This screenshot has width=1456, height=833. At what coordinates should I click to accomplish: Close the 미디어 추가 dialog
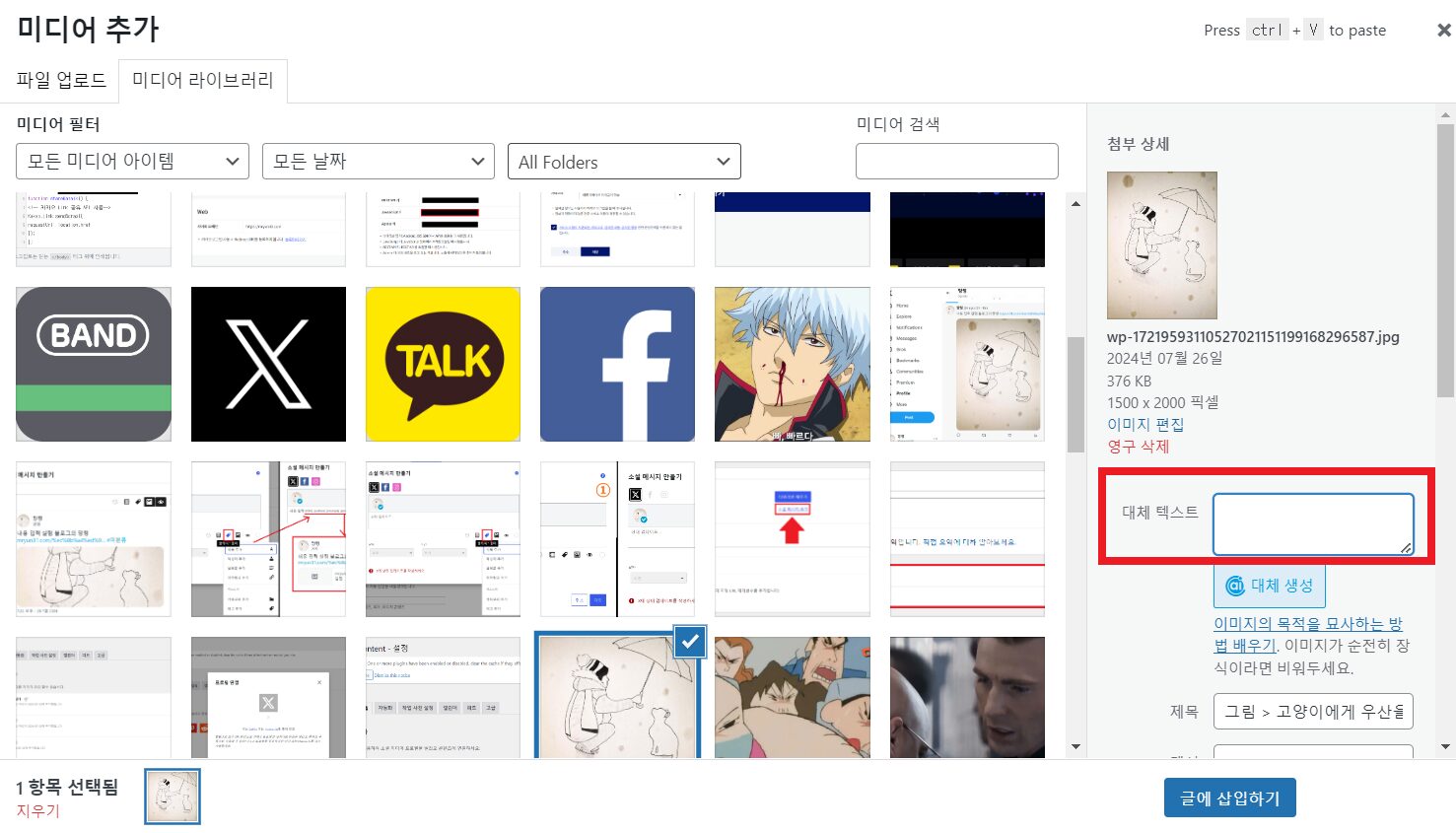[1443, 31]
